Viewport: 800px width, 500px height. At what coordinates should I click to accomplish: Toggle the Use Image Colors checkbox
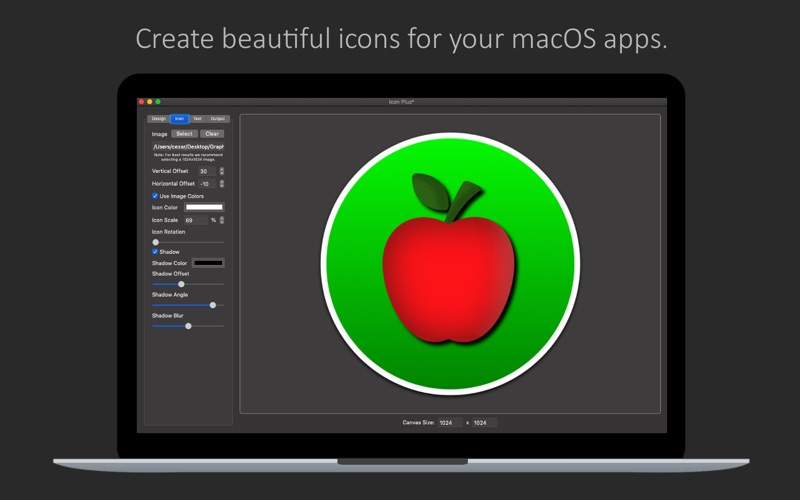tap(155, 196)
